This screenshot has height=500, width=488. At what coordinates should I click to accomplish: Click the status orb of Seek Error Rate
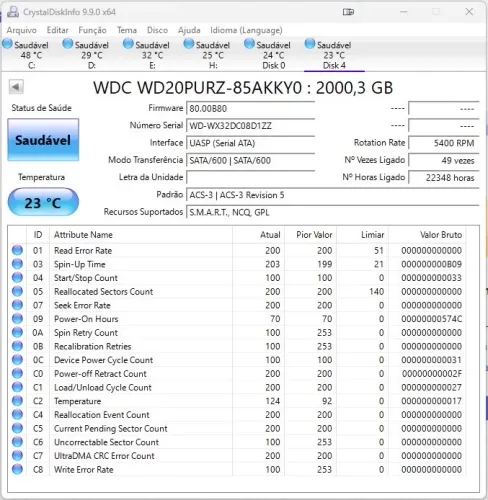pos(17,305)
